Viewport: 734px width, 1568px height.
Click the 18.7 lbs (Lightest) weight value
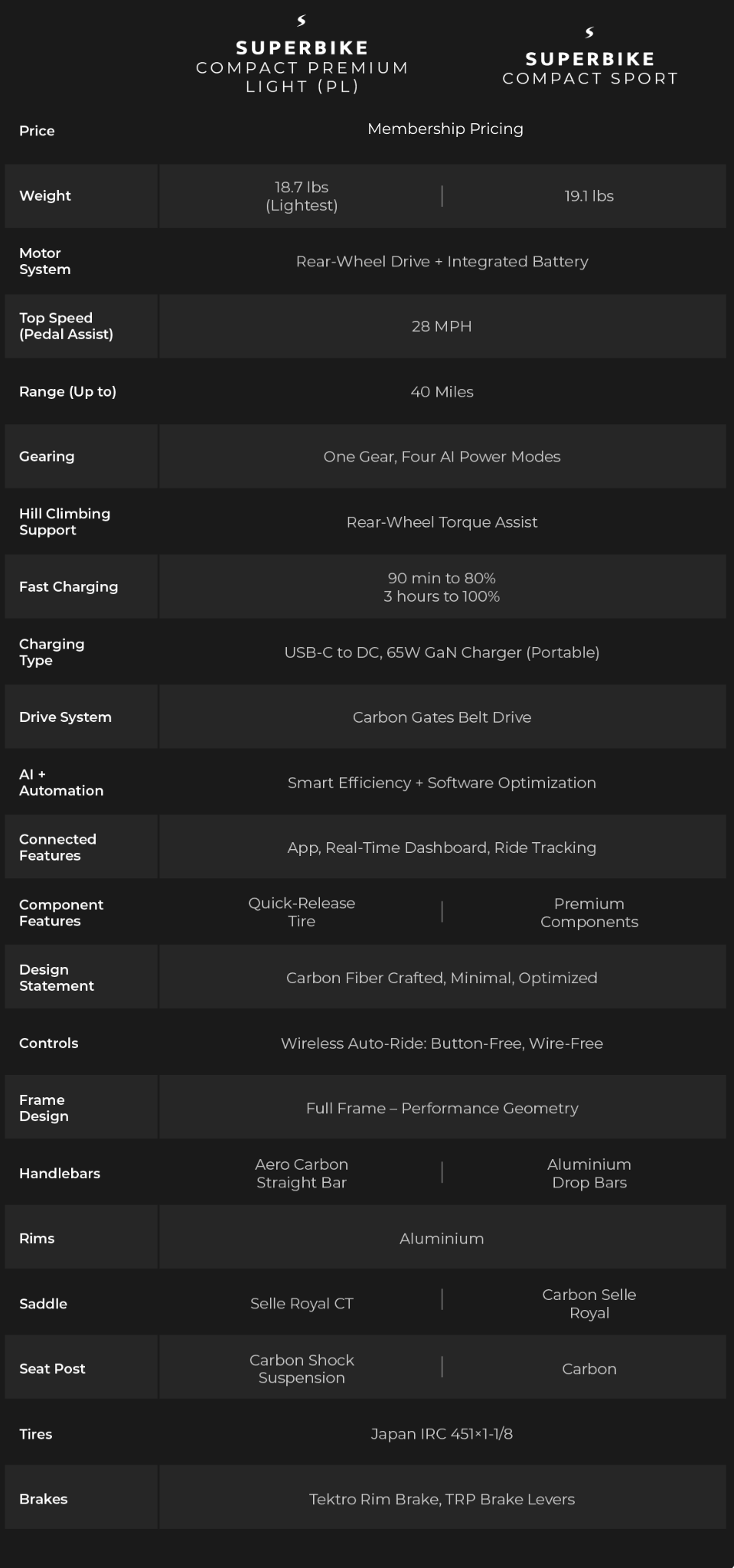(x=302, y=196)
